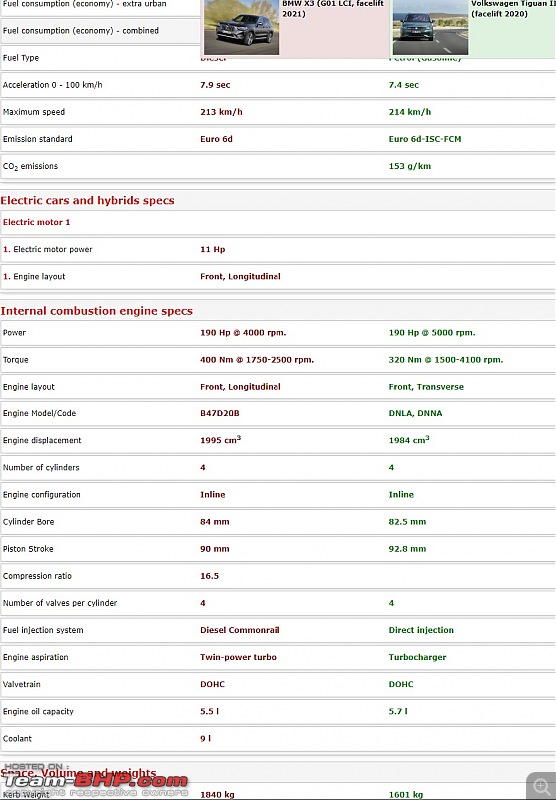The height and width of the screenshot is (800, 556).
Task: Click the 'Twin-power turbo' aspiration value
Action: click(238, 657)
